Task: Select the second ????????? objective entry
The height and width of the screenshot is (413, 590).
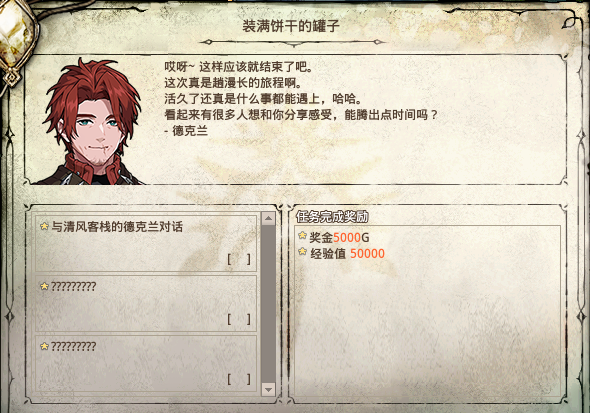Action: point(146,303)
